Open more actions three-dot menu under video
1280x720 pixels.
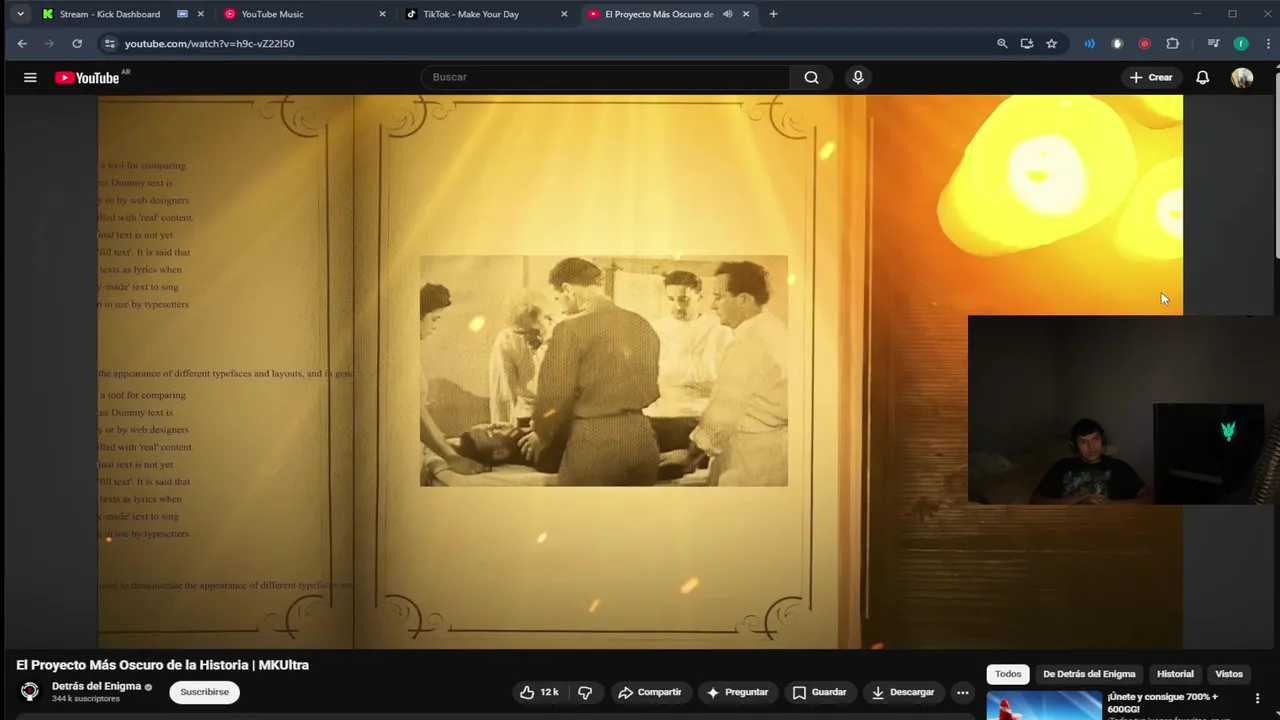coord(962,692)
